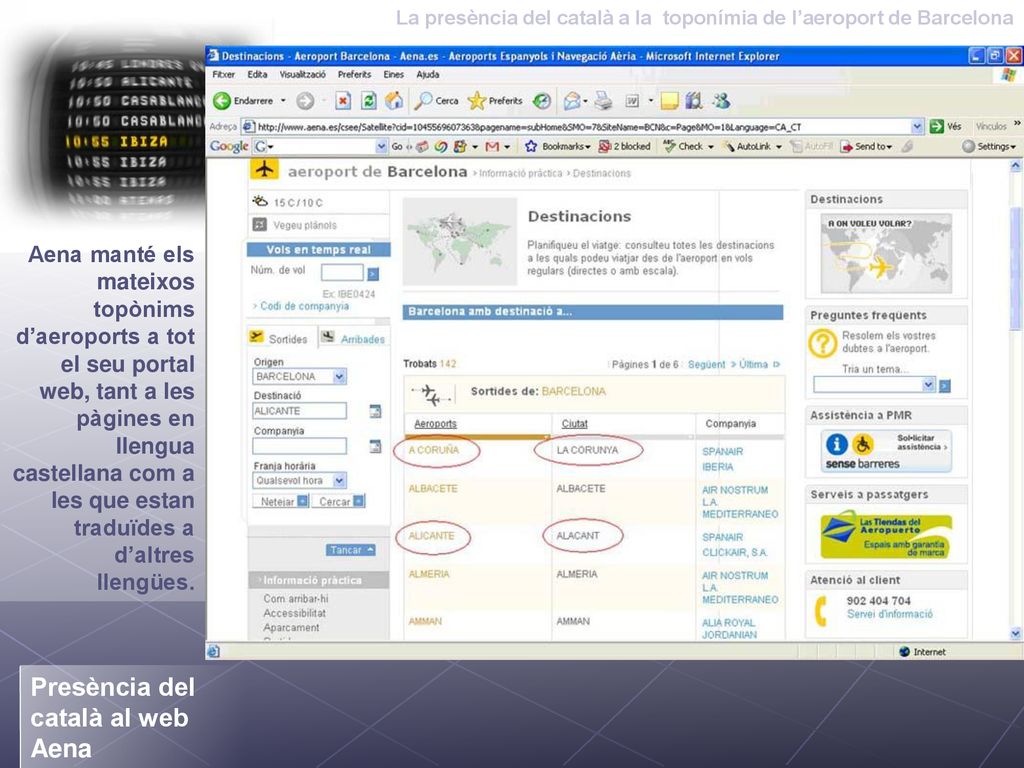Click the Última pagination link
The height and width of the screenshot is (768, 1024).
753,364
